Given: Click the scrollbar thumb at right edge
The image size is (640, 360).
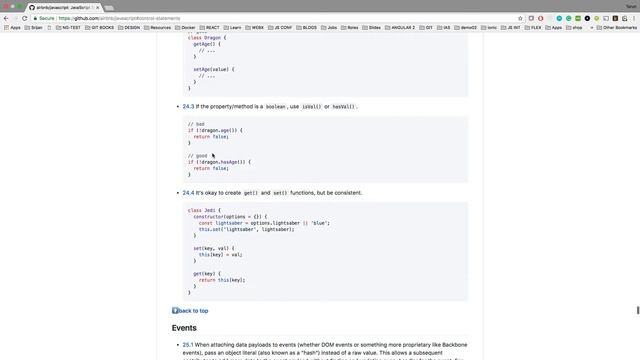Looking at the screenshot, I should [x=638, y=310].
